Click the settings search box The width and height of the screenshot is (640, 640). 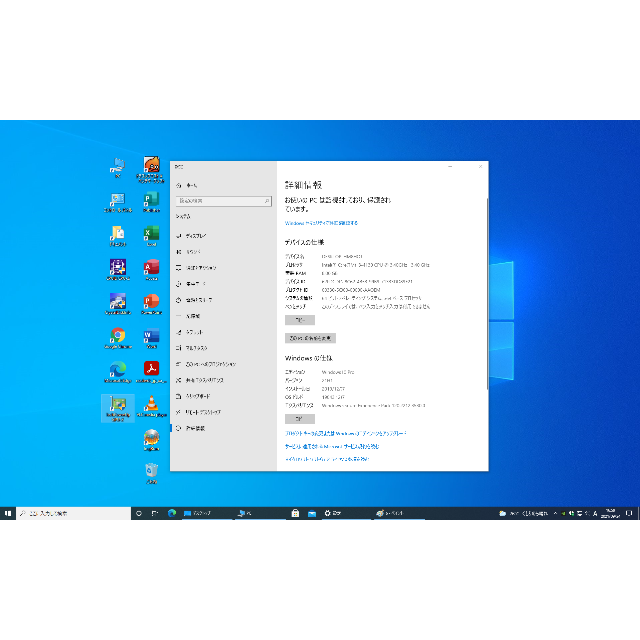(223, 201)
